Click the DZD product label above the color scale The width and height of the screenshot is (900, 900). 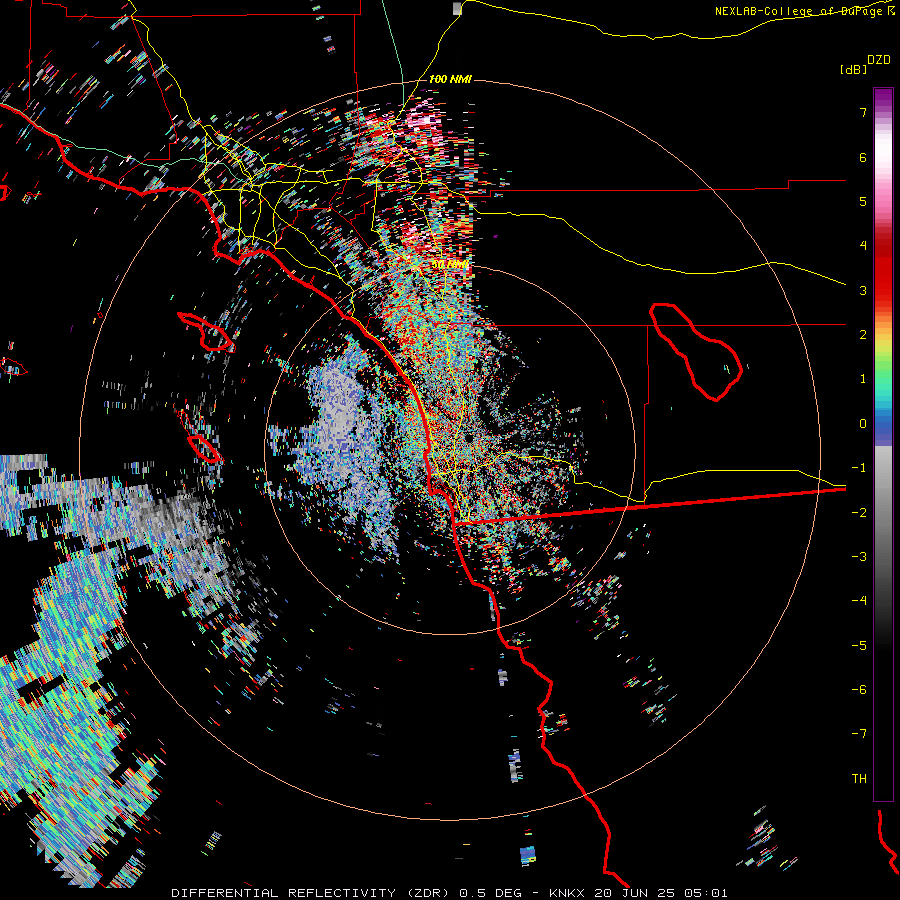pyautogui.click(x=879, y=60)
